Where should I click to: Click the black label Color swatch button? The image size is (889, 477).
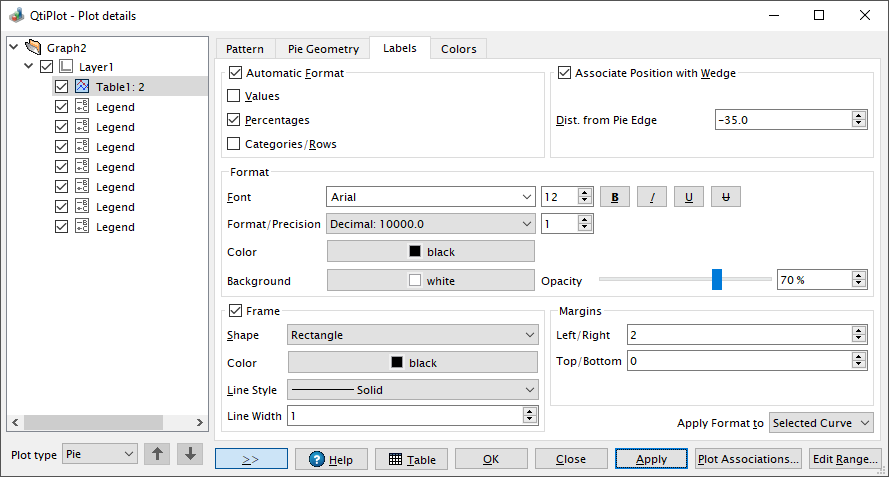[431, 251]
